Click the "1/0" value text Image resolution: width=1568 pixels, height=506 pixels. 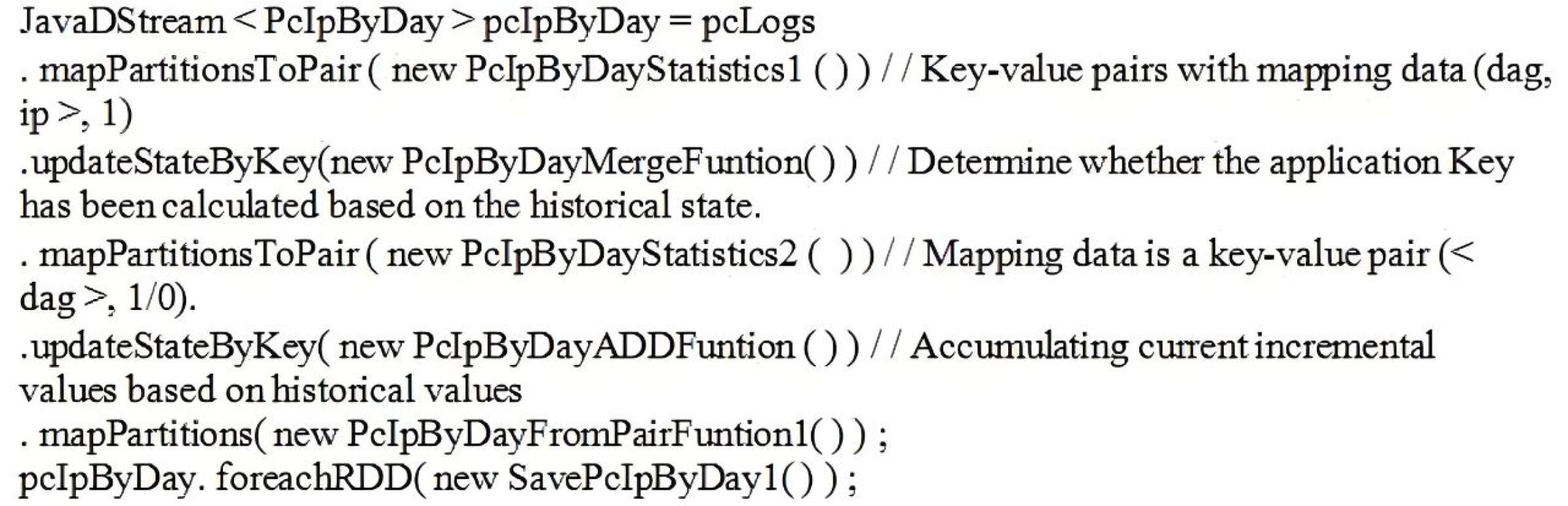153,300
